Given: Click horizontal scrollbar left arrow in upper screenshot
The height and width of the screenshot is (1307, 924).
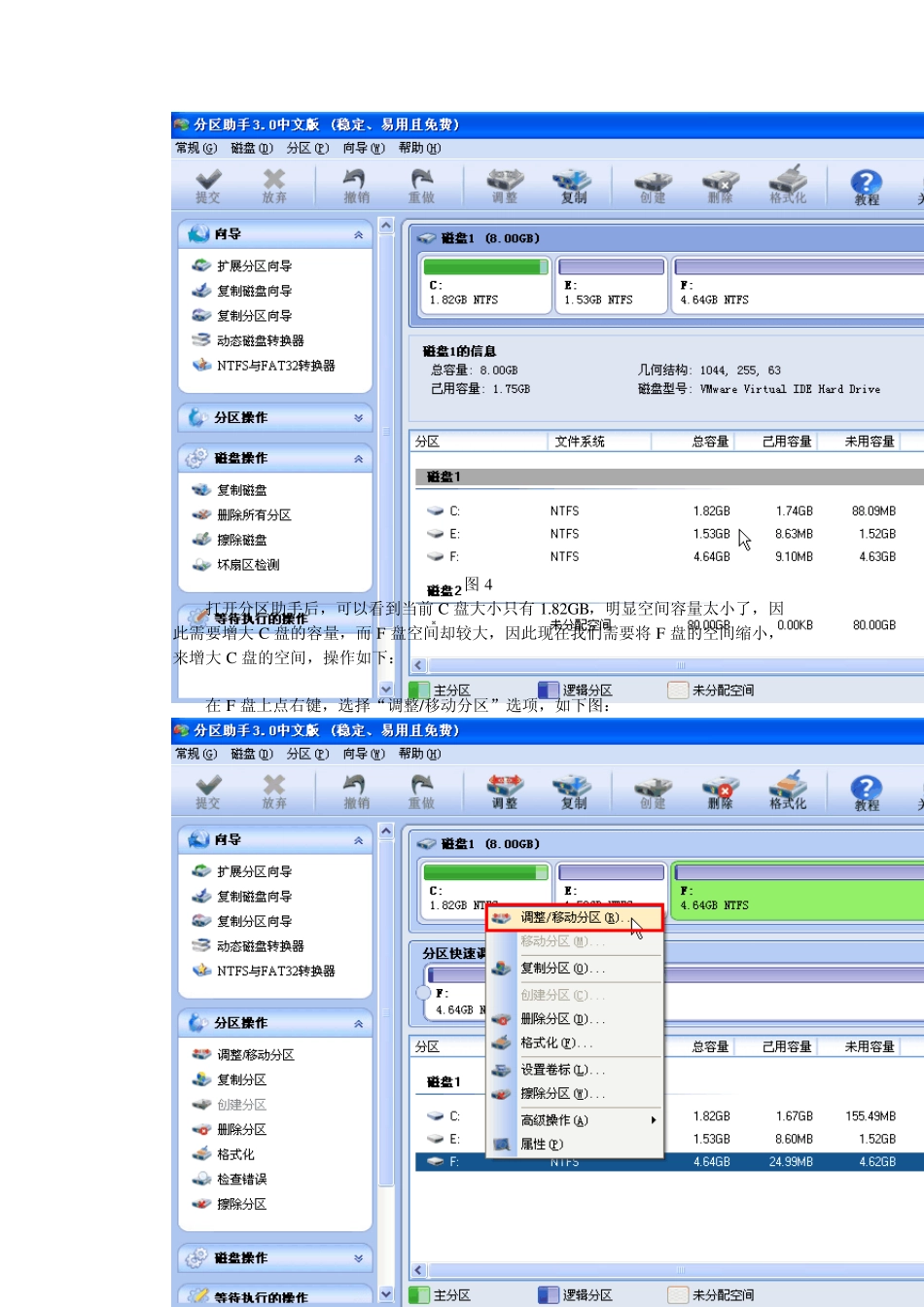Looking at the screenshot, I should pos(419,665).
